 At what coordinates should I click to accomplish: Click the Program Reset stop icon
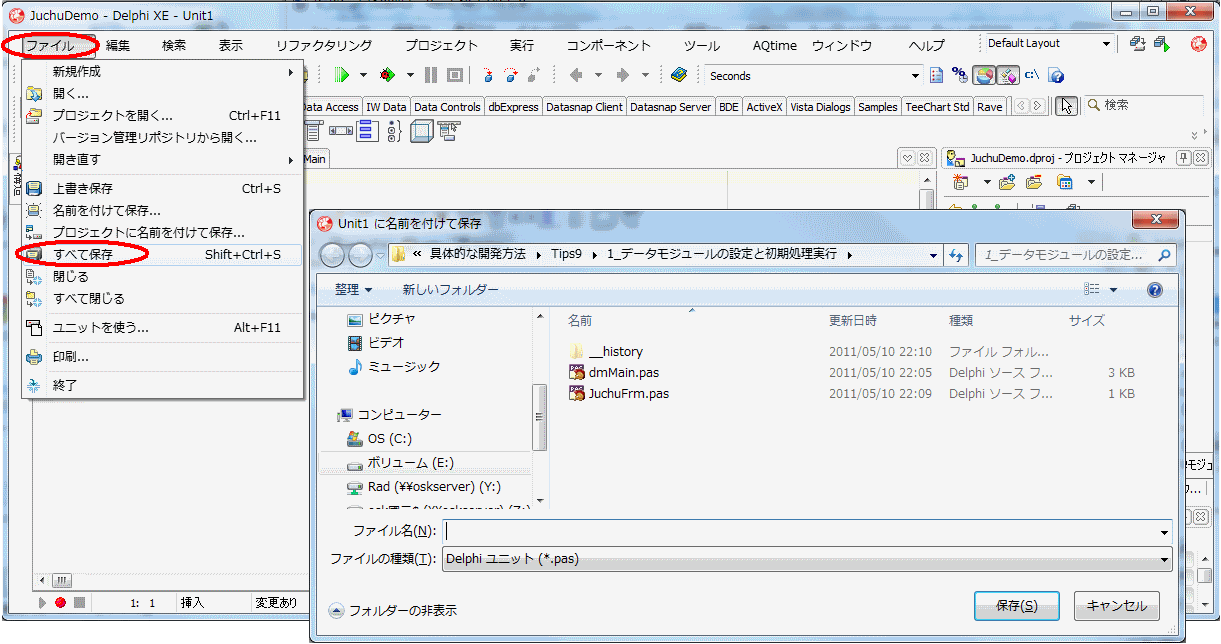pos(454,75)
